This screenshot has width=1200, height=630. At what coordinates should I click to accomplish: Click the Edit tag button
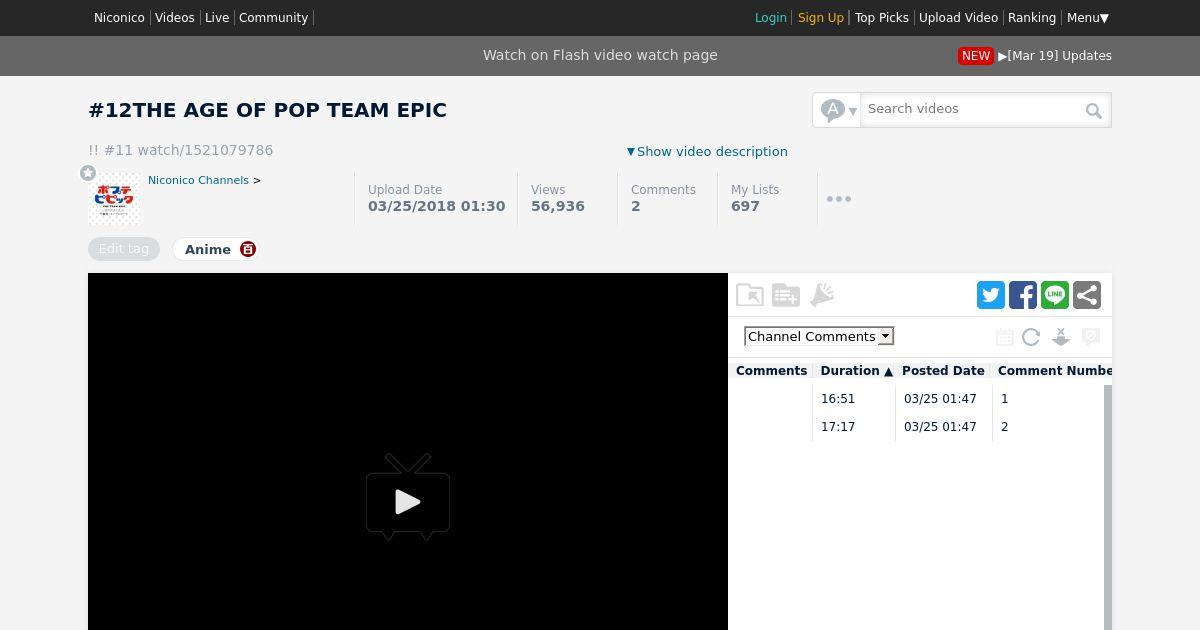[124, 249]
